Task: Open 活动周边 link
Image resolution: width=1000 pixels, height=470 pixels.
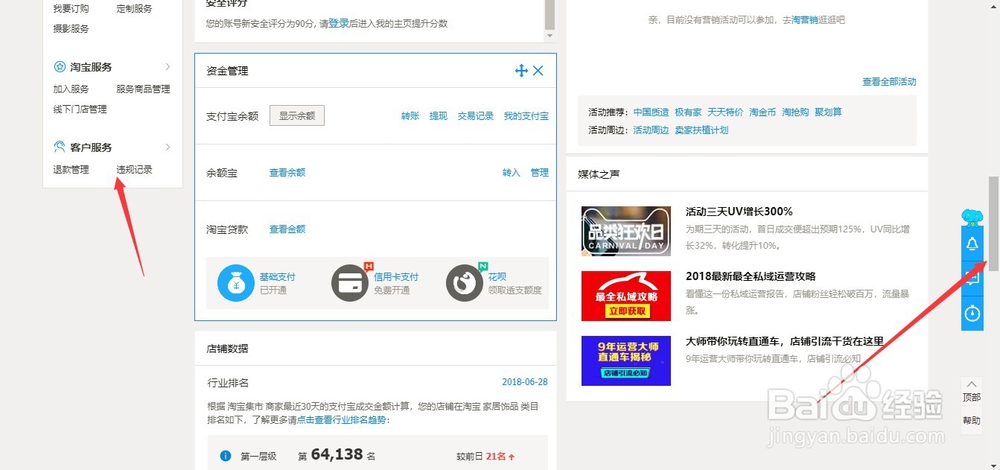Action: tap(651, 130)
